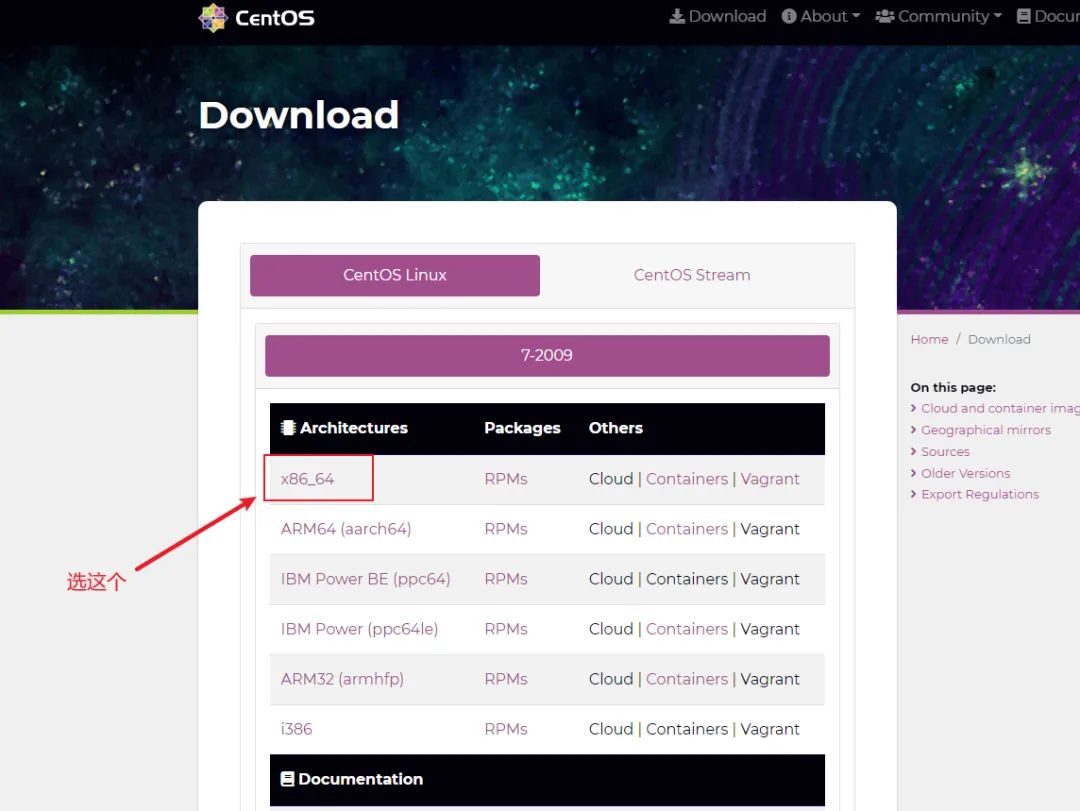
Task: Open Containers in the ARM32 row
Action: tap(687, 679)
